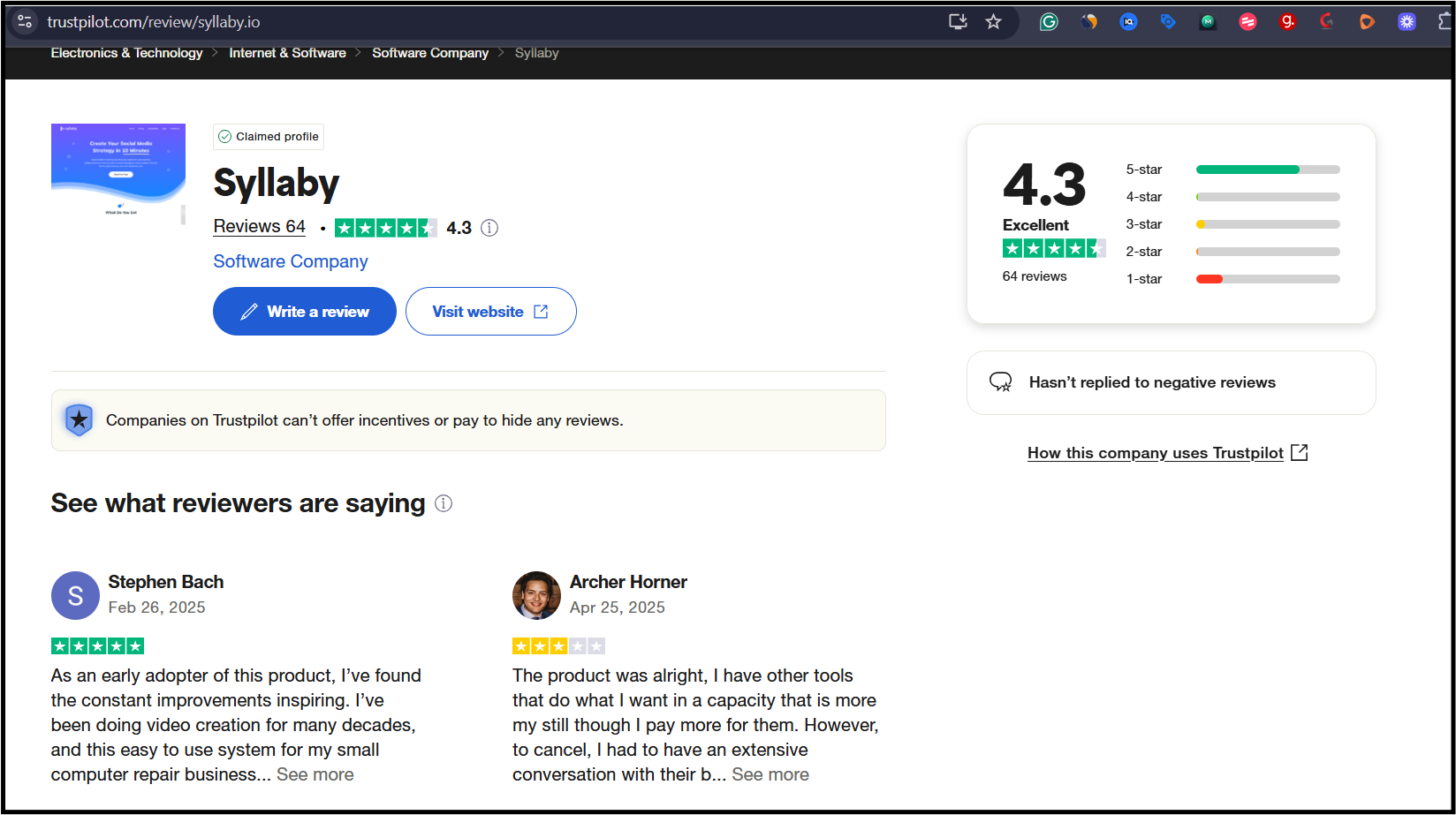
Task: Open the blue price tag extension icon
Action: 1168,22
